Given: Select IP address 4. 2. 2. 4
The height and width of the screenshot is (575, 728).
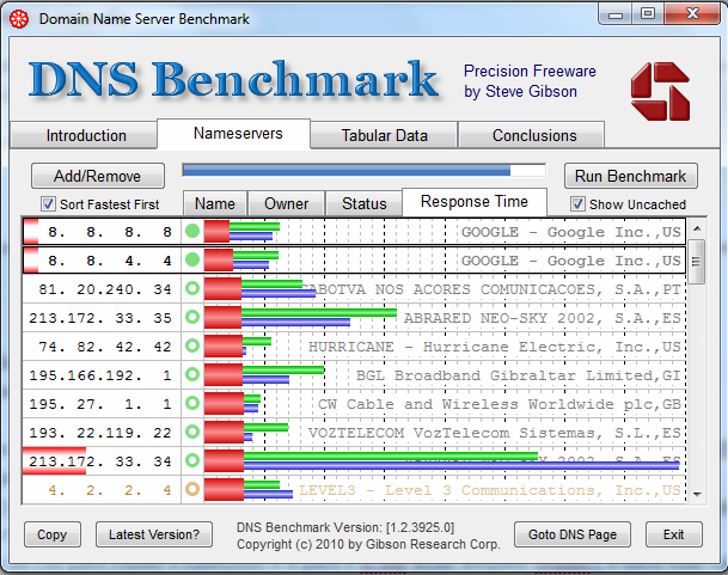Looking at the screenshot, I should (110, 490).
